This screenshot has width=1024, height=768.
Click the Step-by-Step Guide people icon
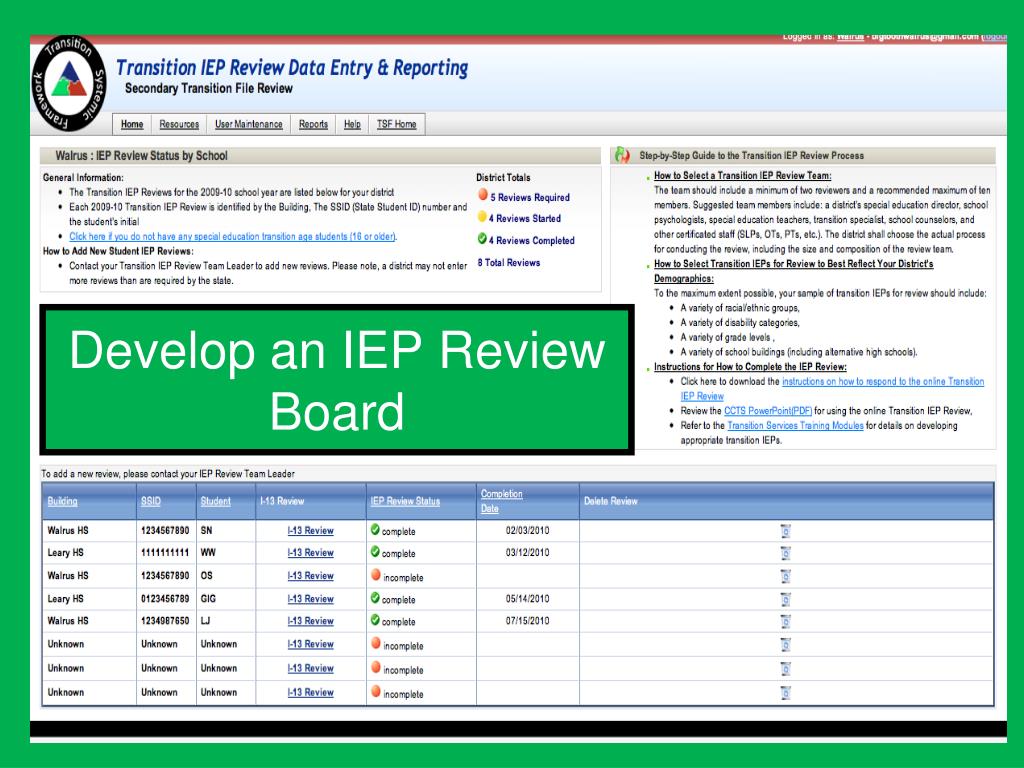(622, 155)
